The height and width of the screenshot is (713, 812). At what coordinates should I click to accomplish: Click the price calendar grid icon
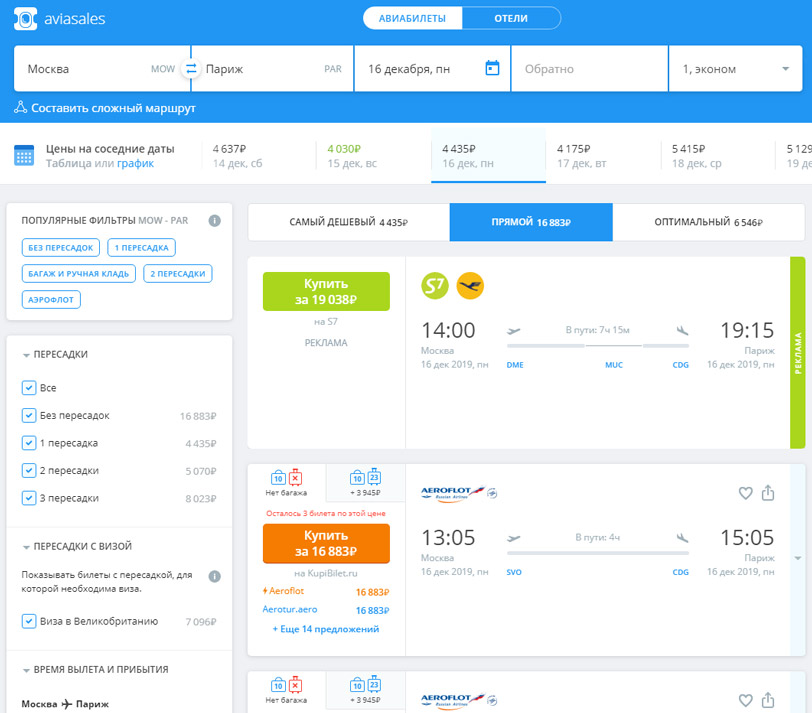pyautogui.click(x=25, y=155)
